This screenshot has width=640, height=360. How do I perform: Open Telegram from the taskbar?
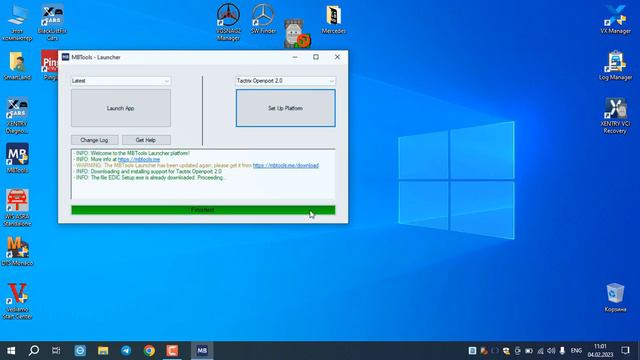(126, 350)
